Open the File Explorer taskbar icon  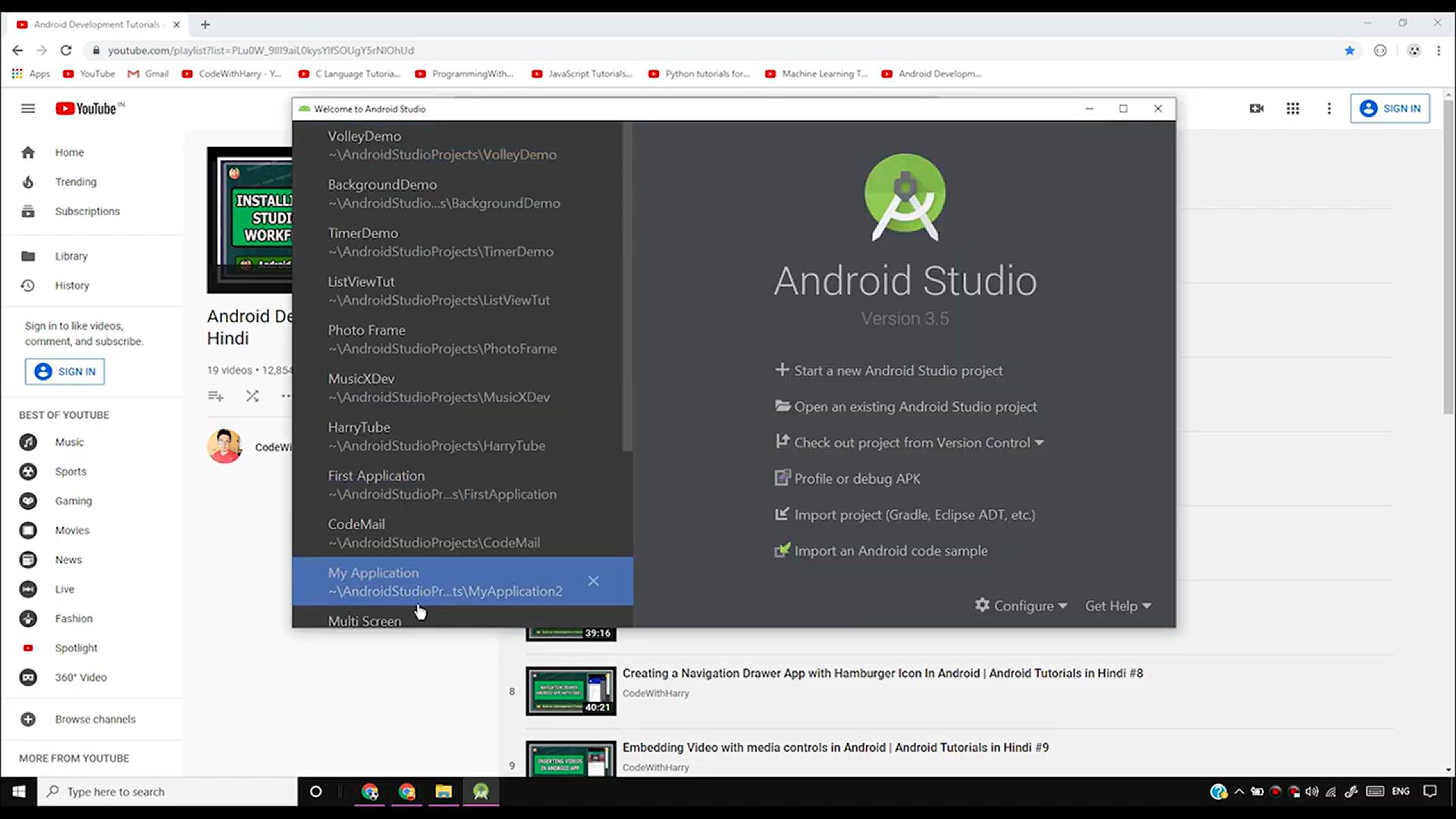coord(444,792)
